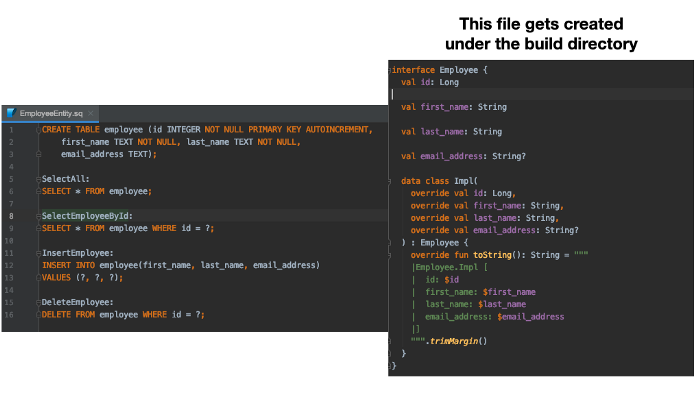Click the override val last_name parameter
The image size is (700, 405).
(x=485, y=218)
